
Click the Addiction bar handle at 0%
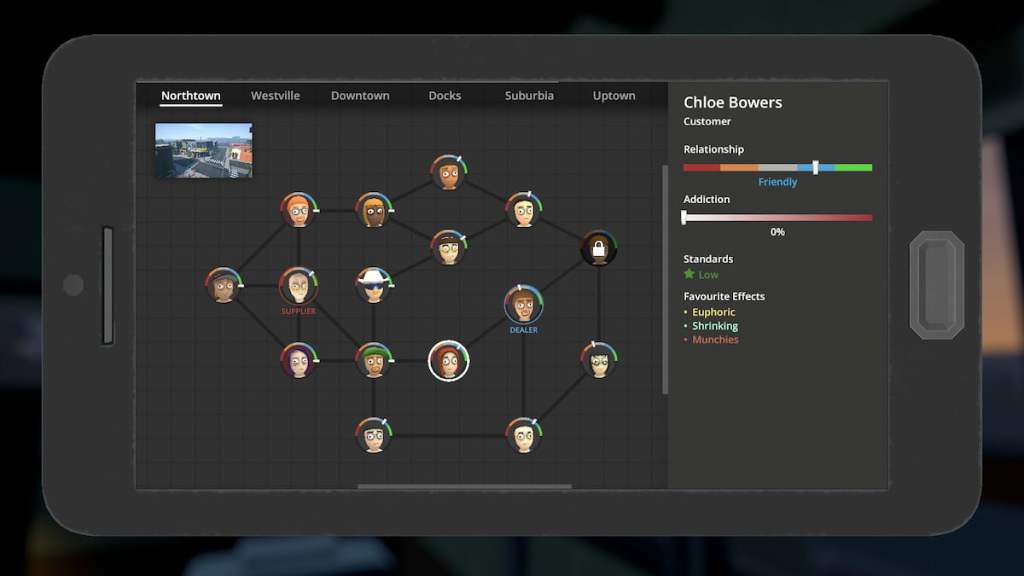coord(684,217)
